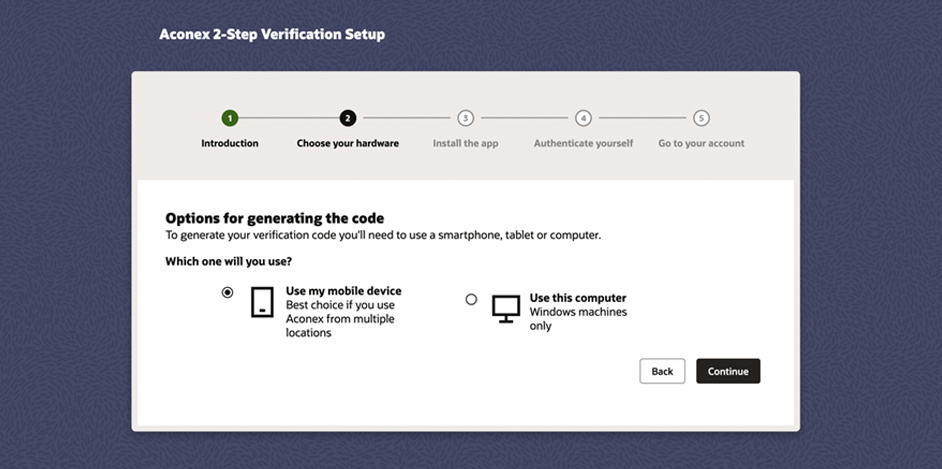Select the 'Choose your hardware' step label
This screenshot has height=469, width=942.
tap(347, 144)
